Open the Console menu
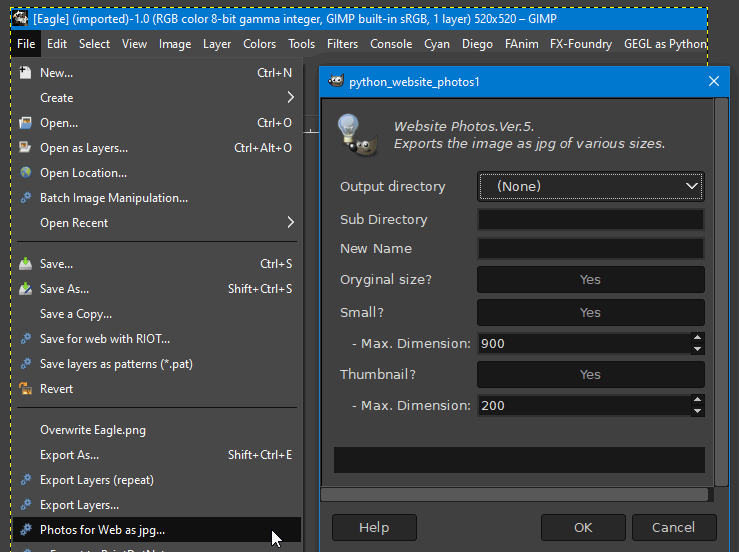This screenshot has width=739, height=552. click(391, 44)
